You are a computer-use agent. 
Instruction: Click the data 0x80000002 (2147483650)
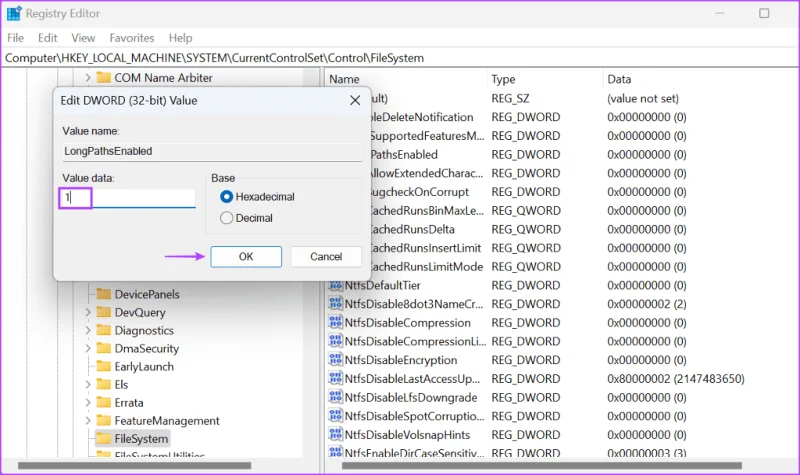point(676,379)
